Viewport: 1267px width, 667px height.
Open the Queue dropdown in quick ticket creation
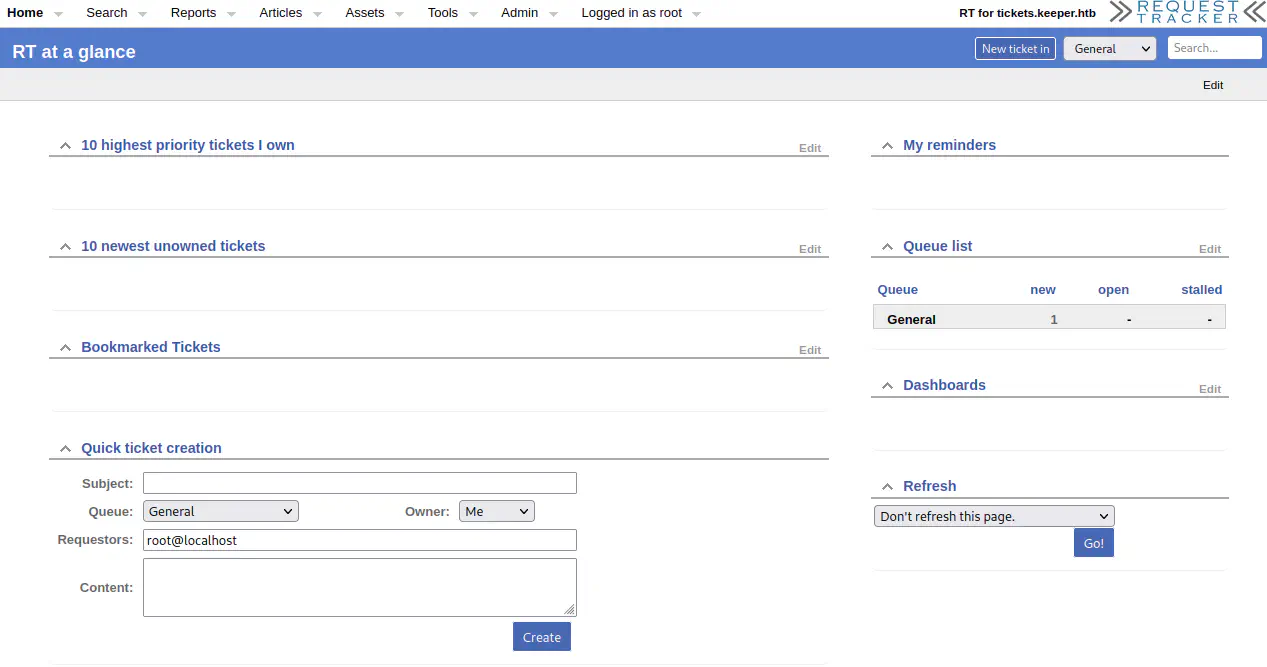221,511
